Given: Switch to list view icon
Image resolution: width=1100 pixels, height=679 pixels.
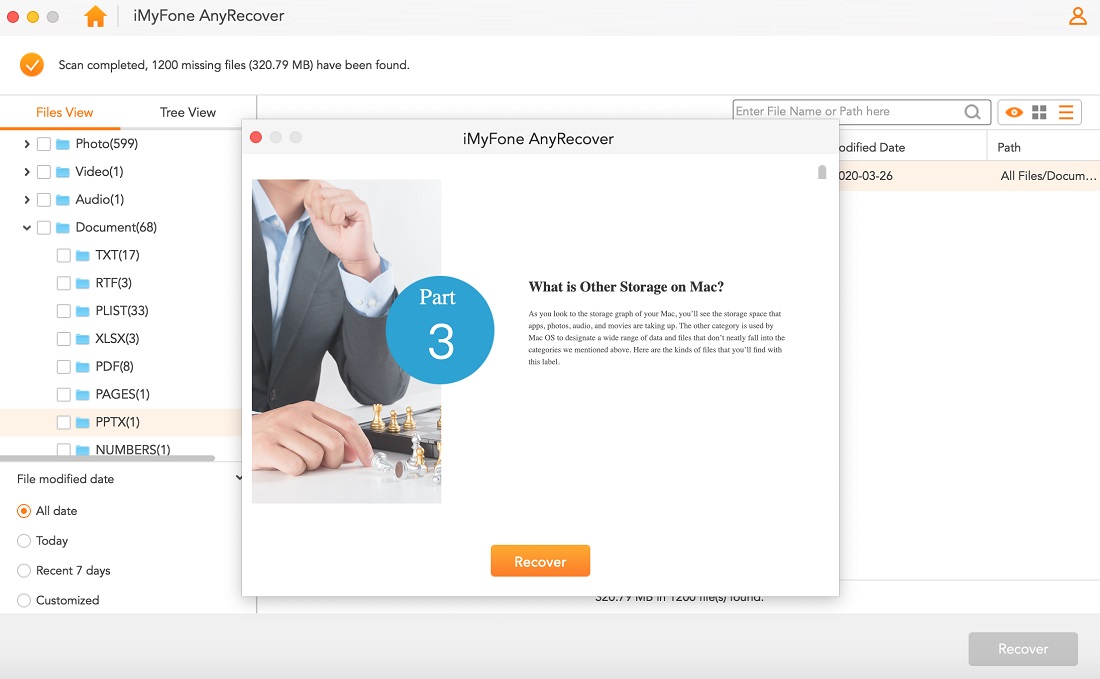Looking at the screenshot, I should 1066,112.
